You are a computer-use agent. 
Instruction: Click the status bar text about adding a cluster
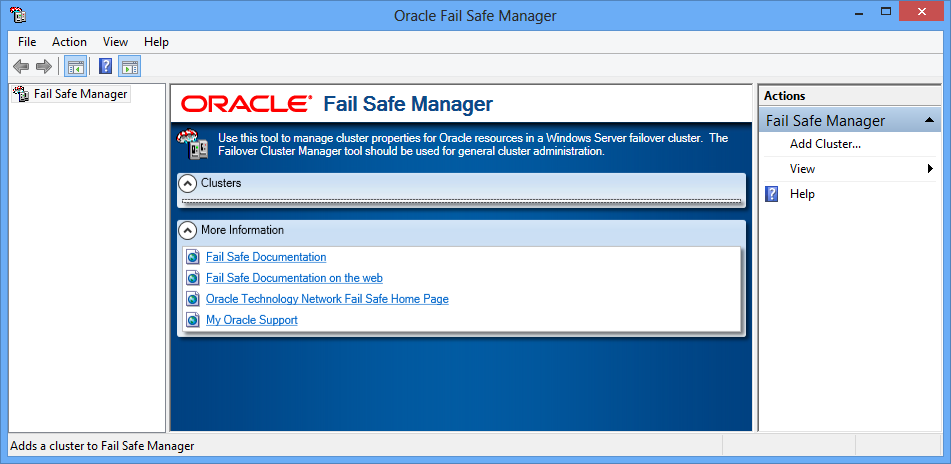(102, 446)
